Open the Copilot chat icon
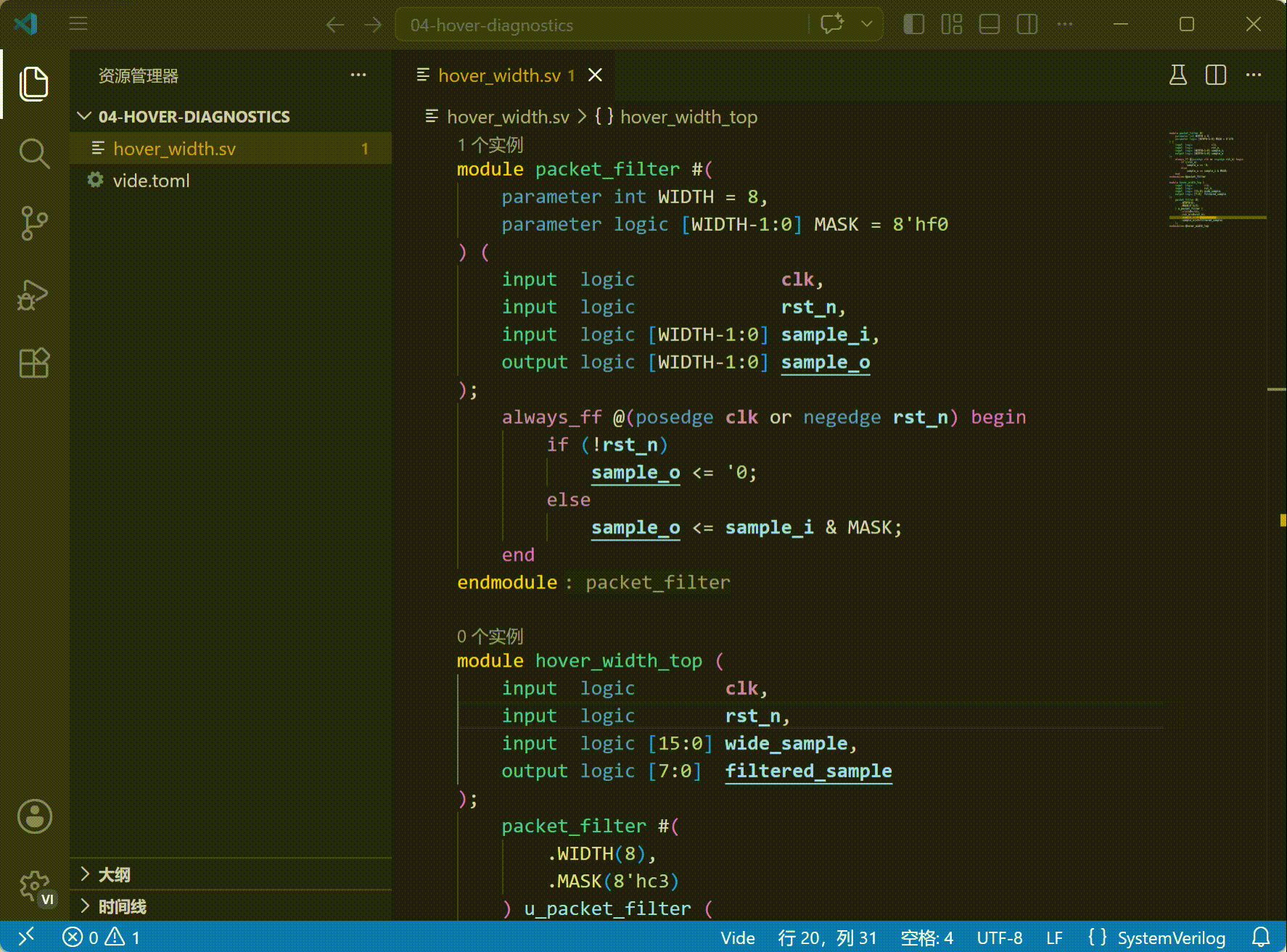 [832, 24]
